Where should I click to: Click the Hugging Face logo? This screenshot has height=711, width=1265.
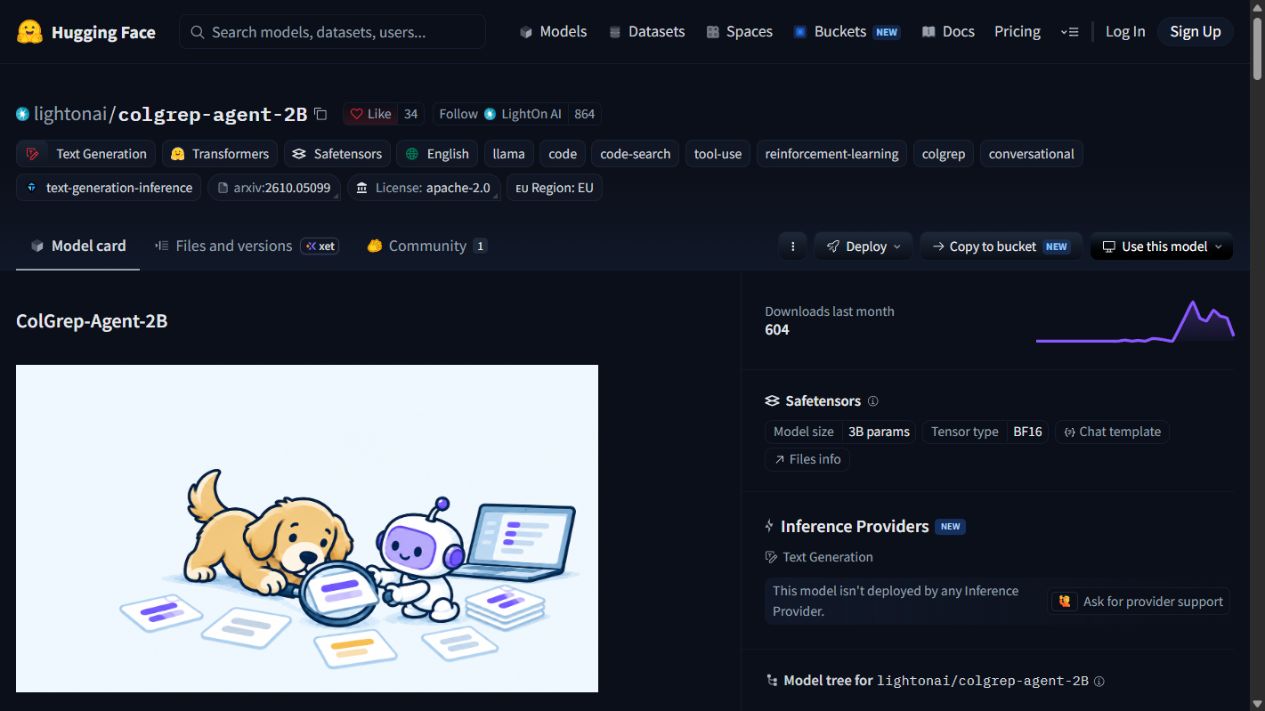pyautogui.click(x=86, y=32)
